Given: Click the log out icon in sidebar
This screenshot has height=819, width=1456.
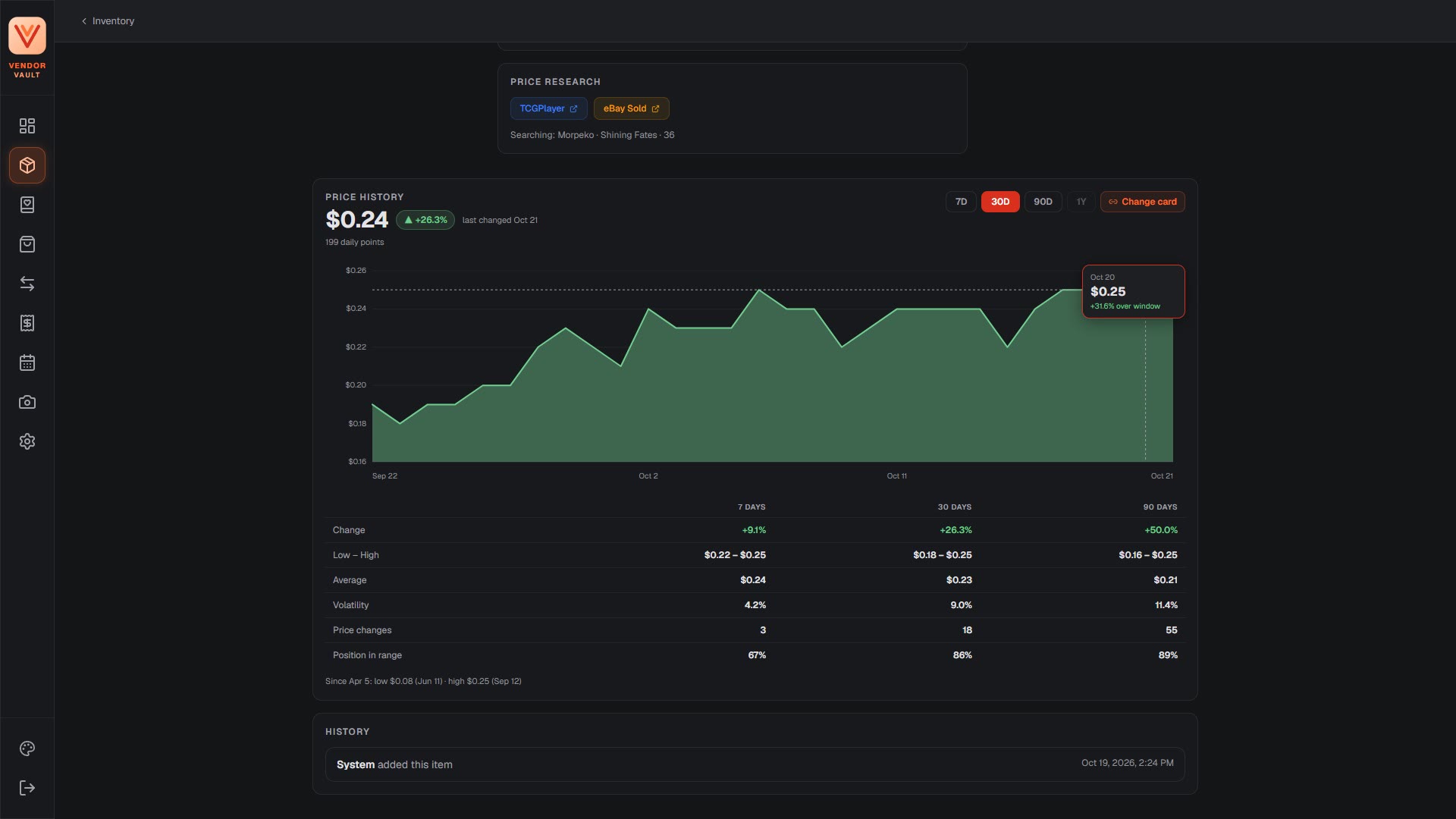Looking at the screenshot, I should 27,788.
